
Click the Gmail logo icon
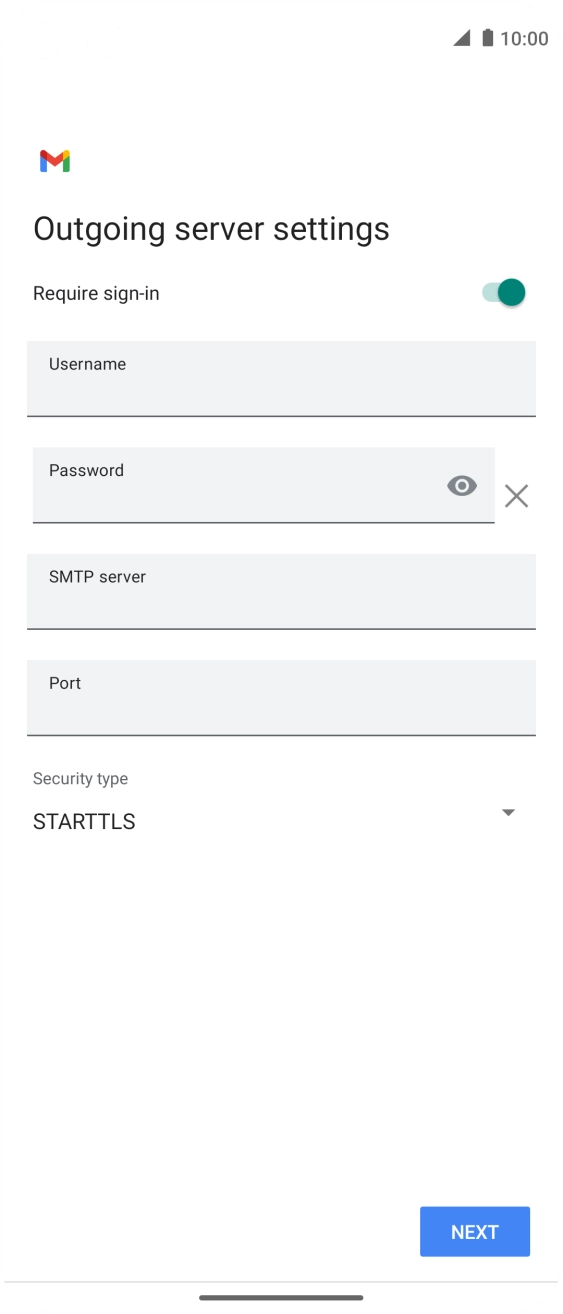click(55, 161)
